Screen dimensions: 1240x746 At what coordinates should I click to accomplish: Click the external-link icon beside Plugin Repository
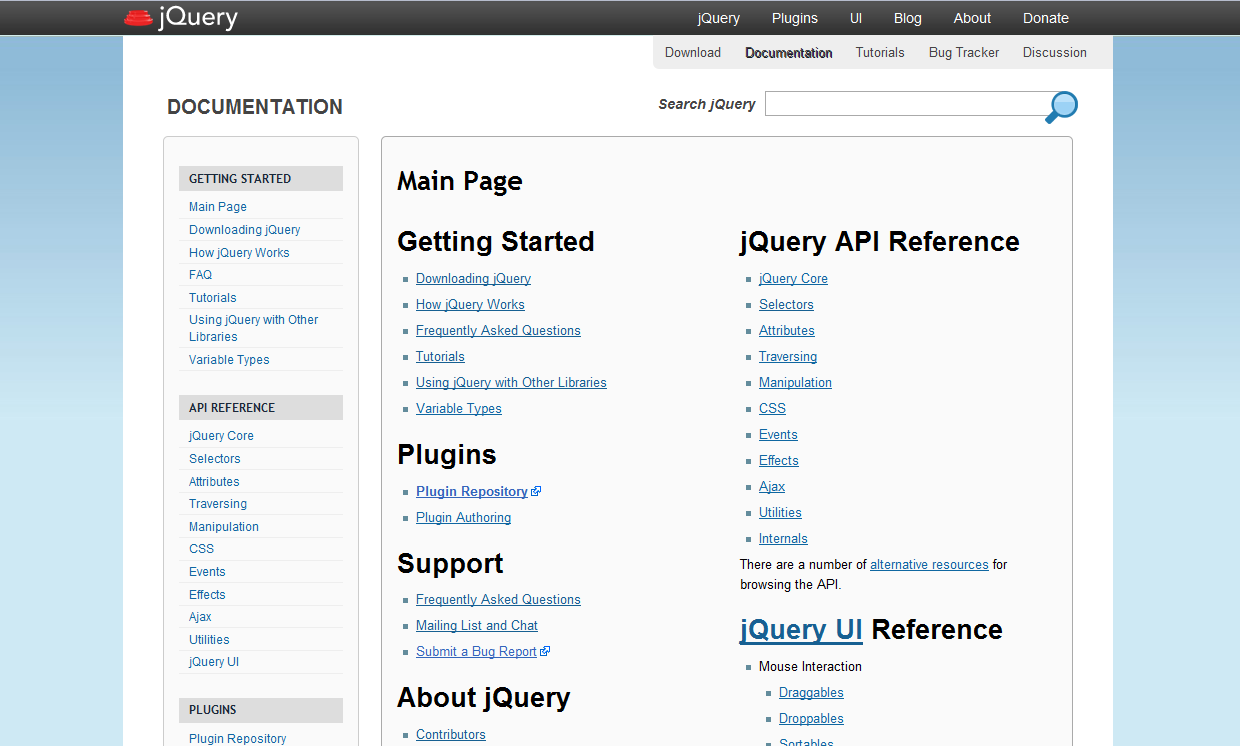click(537, 489)
